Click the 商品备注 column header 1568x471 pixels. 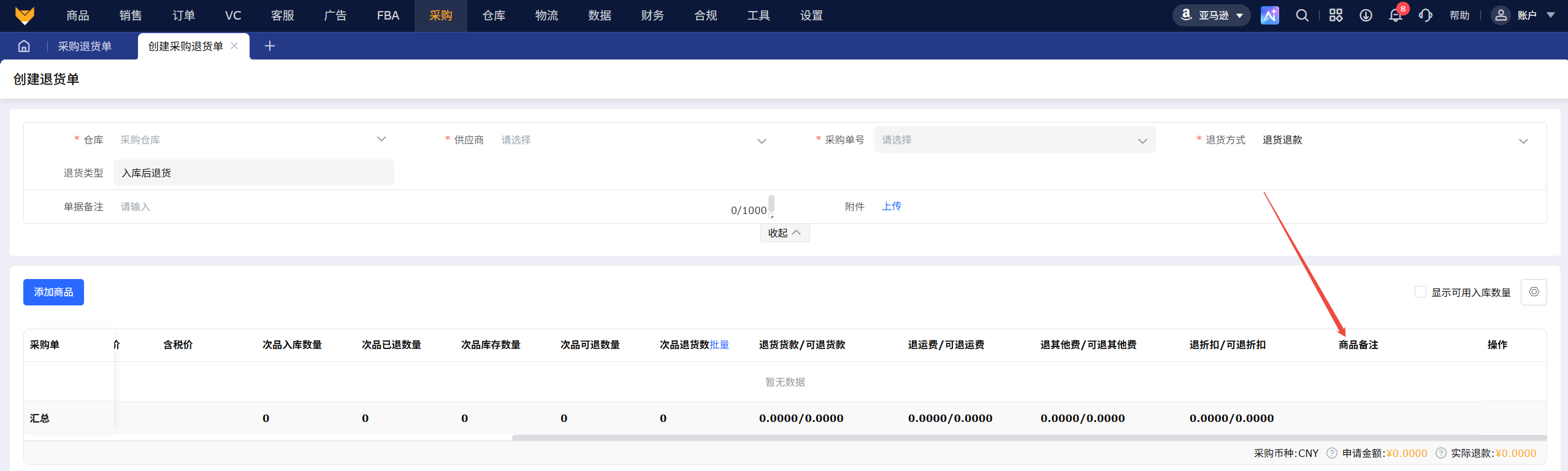tap(1358, 345)
